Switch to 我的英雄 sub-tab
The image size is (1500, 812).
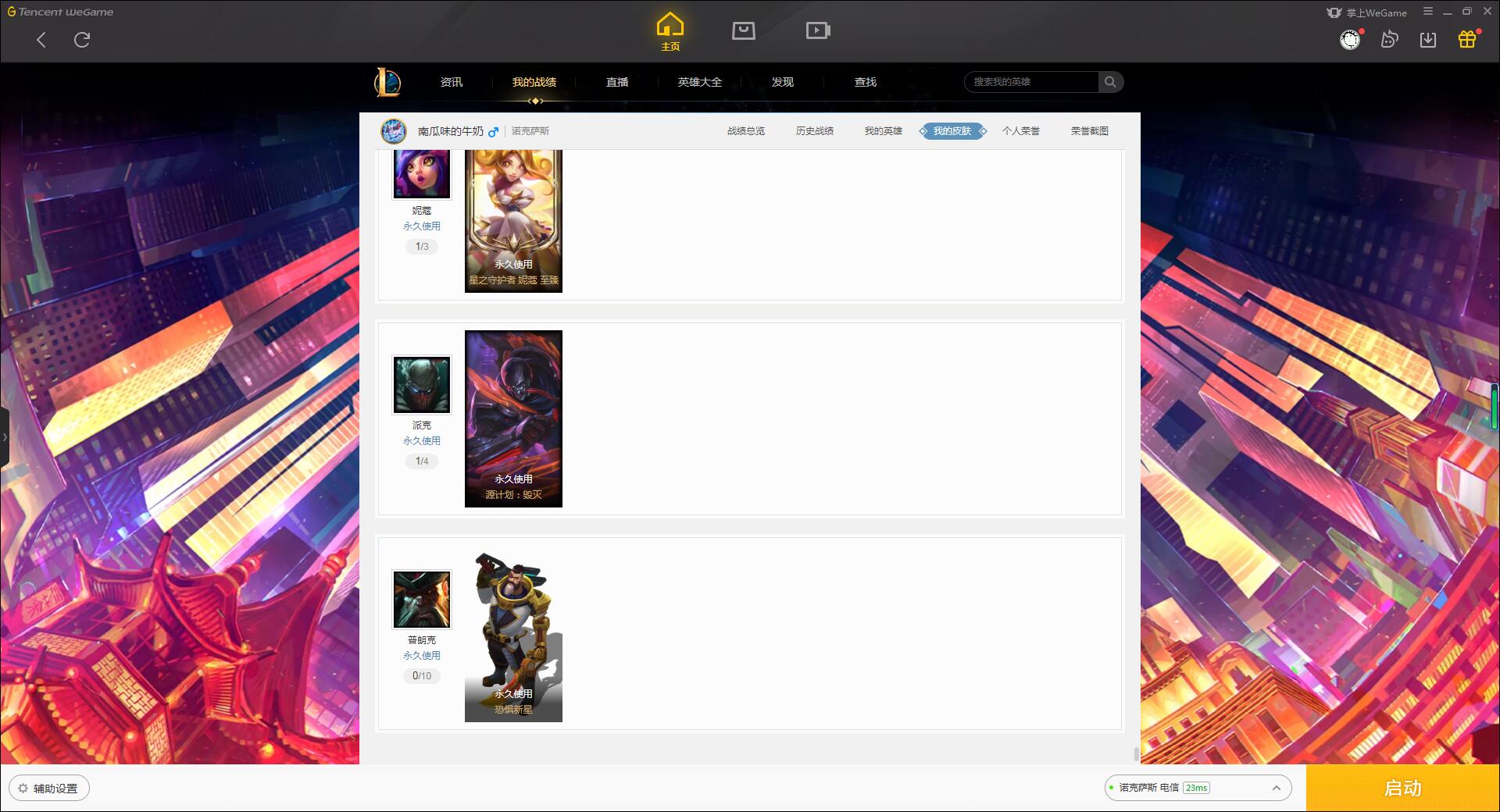[x=884, y=131]
